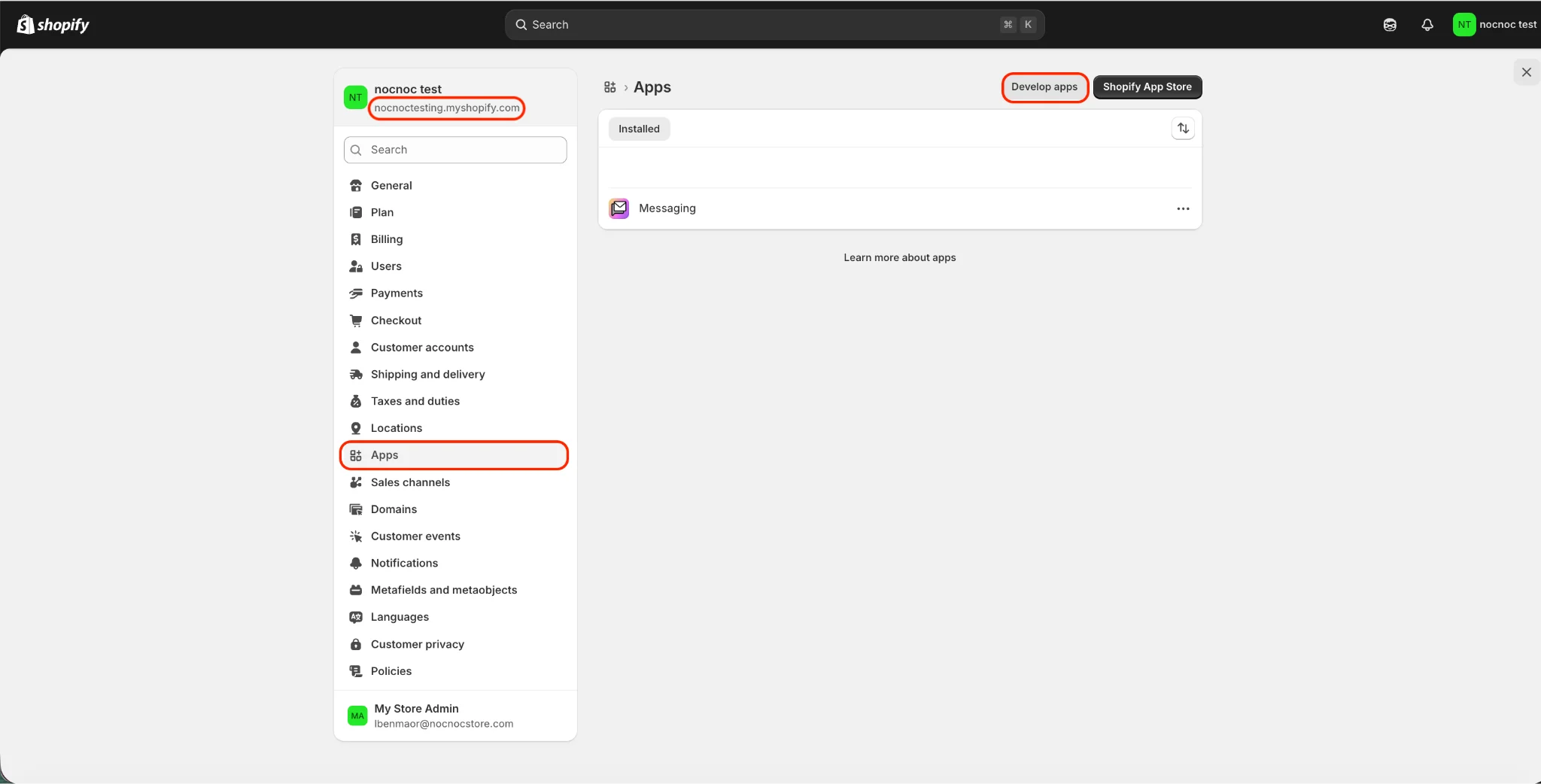Click the Metafields and metaobjects icon
The image size is (1541, 784).
tap(356, 591)
